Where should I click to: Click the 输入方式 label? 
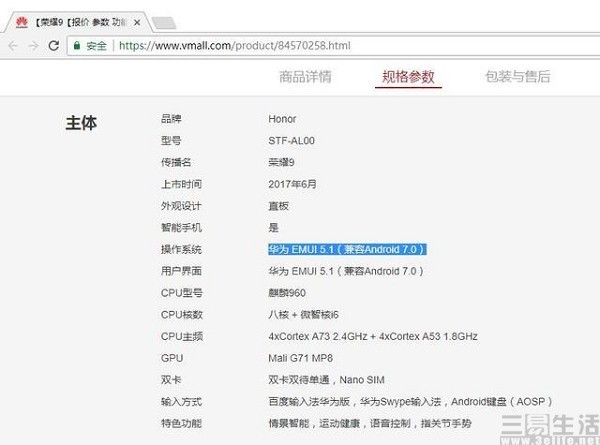181,402
